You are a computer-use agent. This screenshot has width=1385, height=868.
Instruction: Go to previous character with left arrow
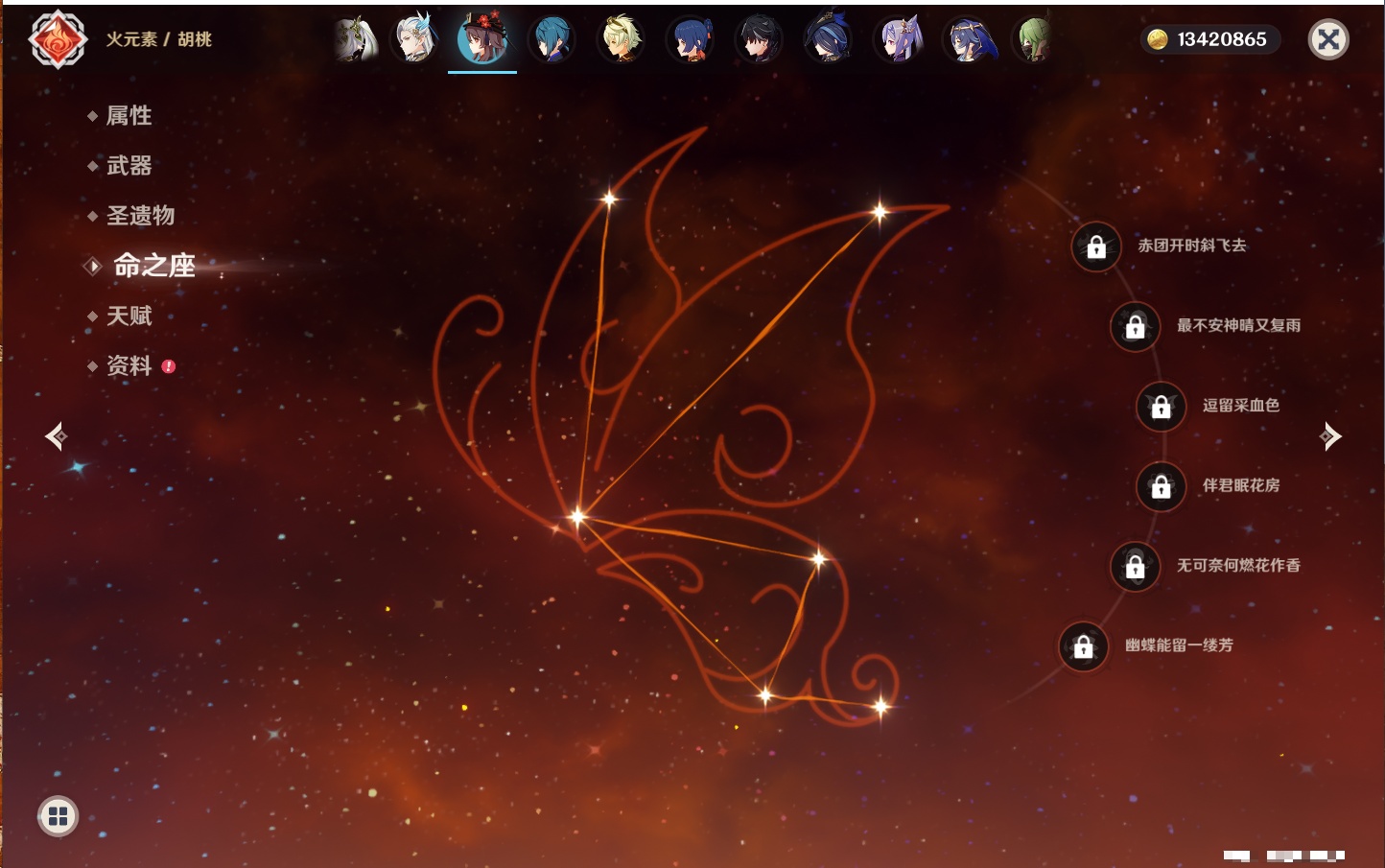pyautogui.click(x=56, y=436)
